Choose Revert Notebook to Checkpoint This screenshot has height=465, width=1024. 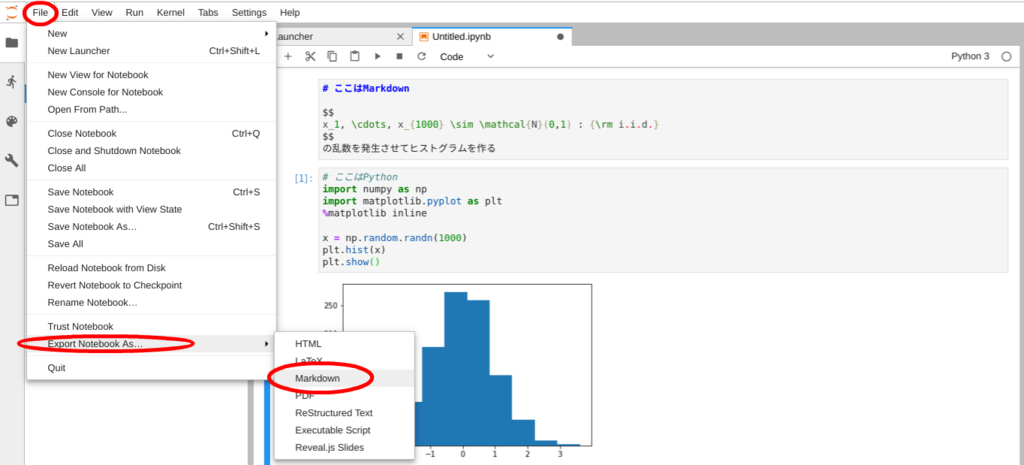[152, 285]
